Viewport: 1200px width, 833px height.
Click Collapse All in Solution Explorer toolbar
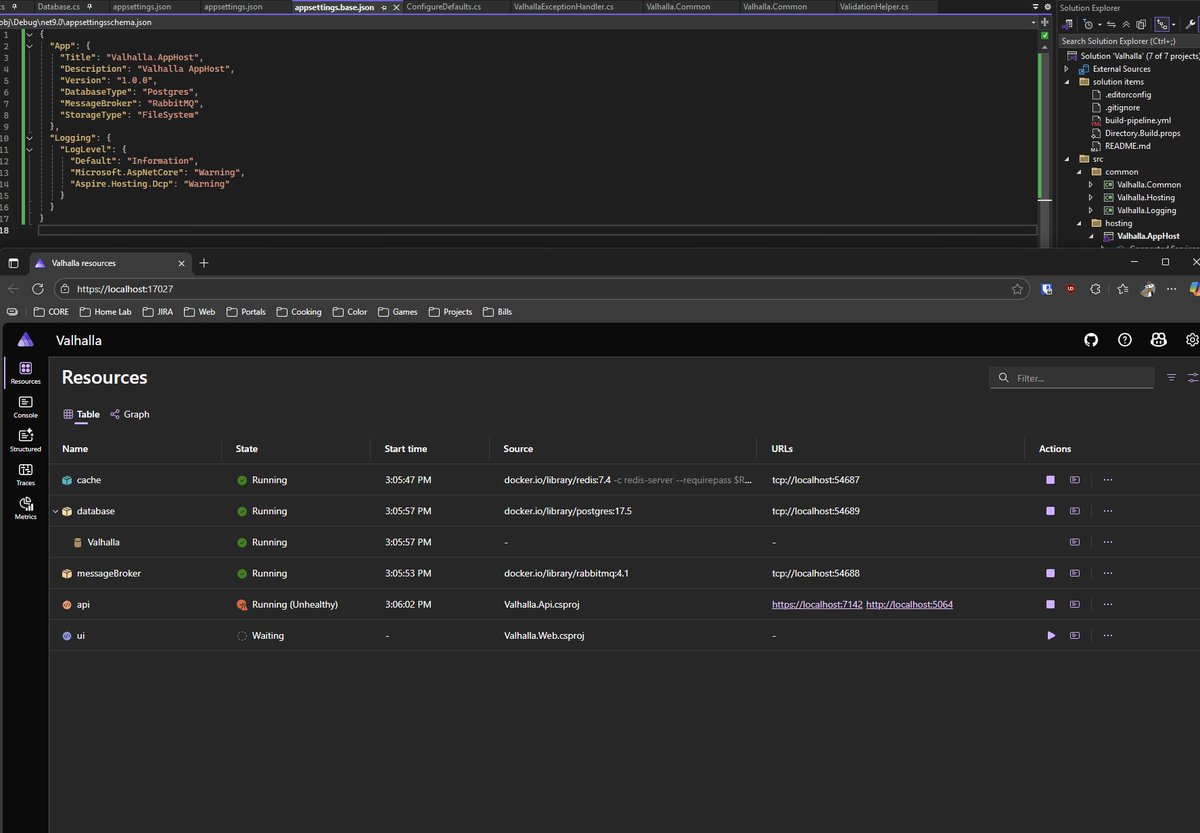point(1127,24)
